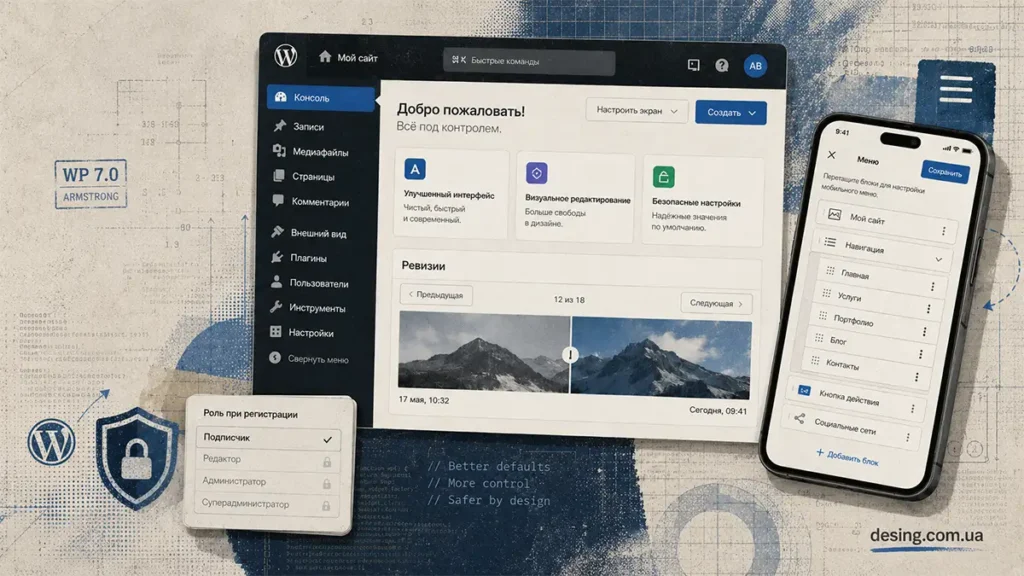Click the left revision mountain image
This screenshot has height=576, width=1024.
(x=484, y=351)
